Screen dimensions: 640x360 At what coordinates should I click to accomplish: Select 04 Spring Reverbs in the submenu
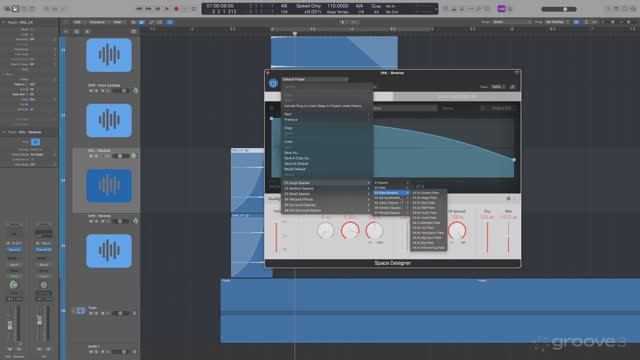(391, 198)
